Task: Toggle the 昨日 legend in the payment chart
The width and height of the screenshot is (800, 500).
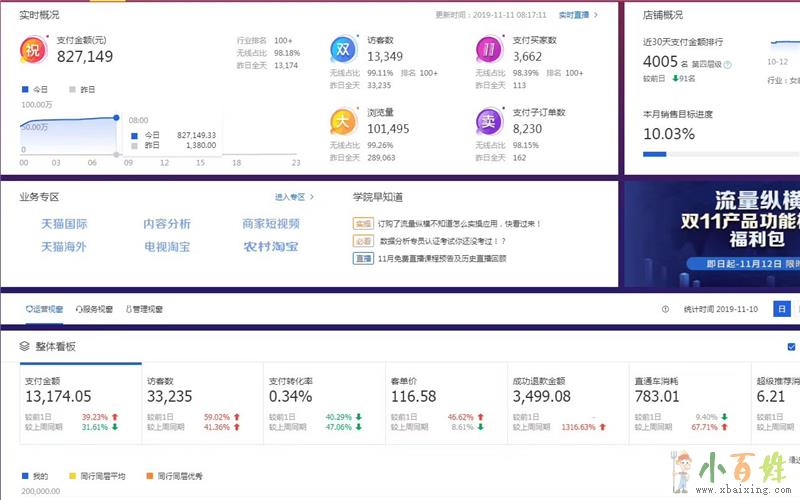Action: pos(81,90)
